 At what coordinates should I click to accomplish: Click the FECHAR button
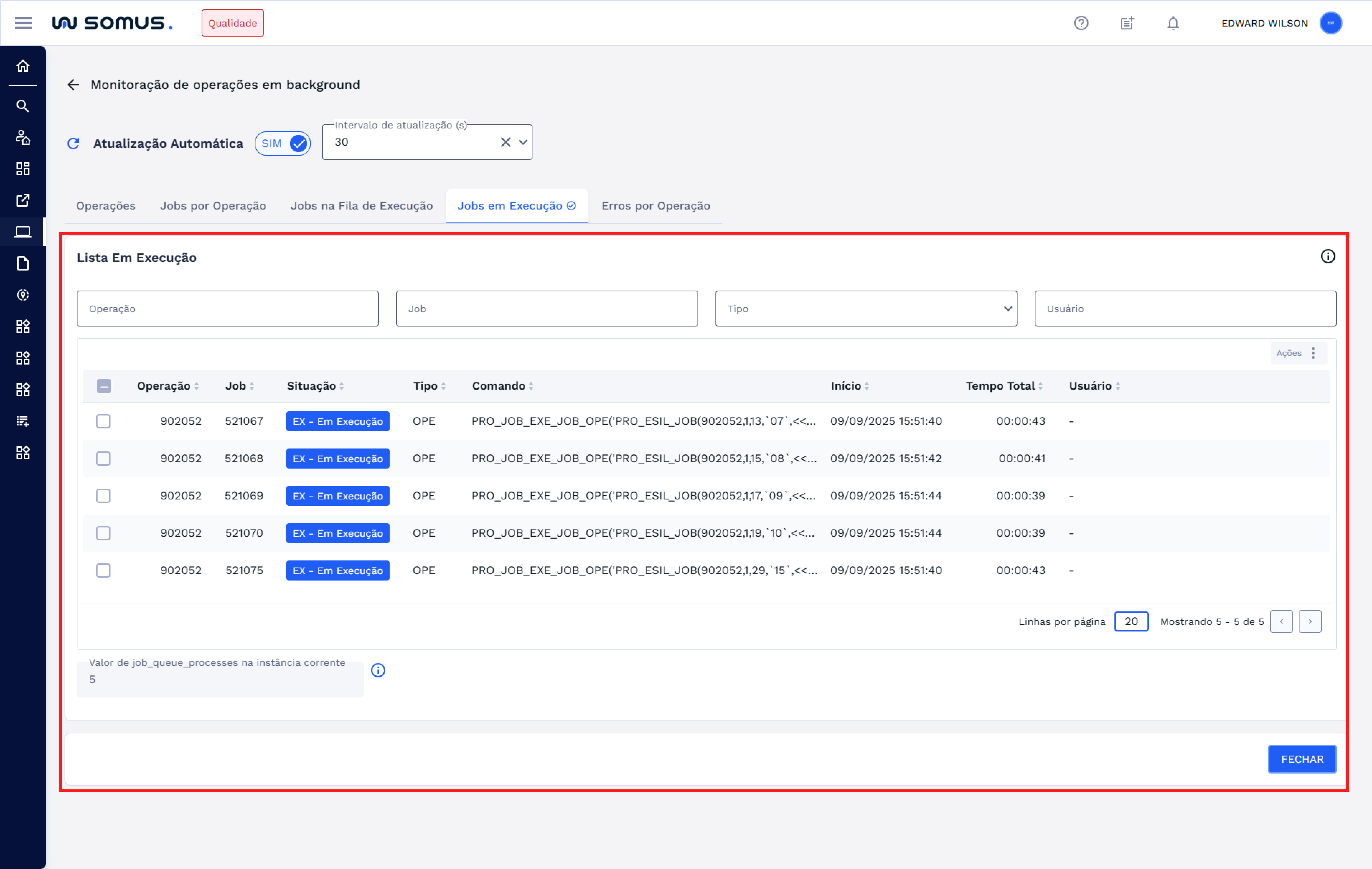click(x=1301, y=759)
